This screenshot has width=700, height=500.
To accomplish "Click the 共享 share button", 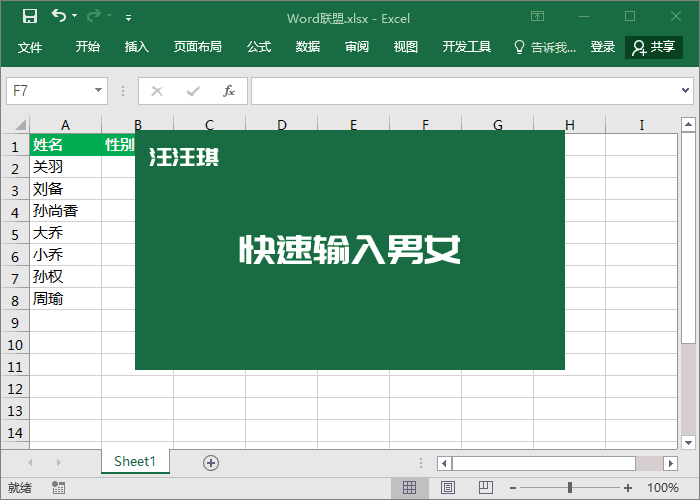I will pyautogui.click(x=654, y=47).
